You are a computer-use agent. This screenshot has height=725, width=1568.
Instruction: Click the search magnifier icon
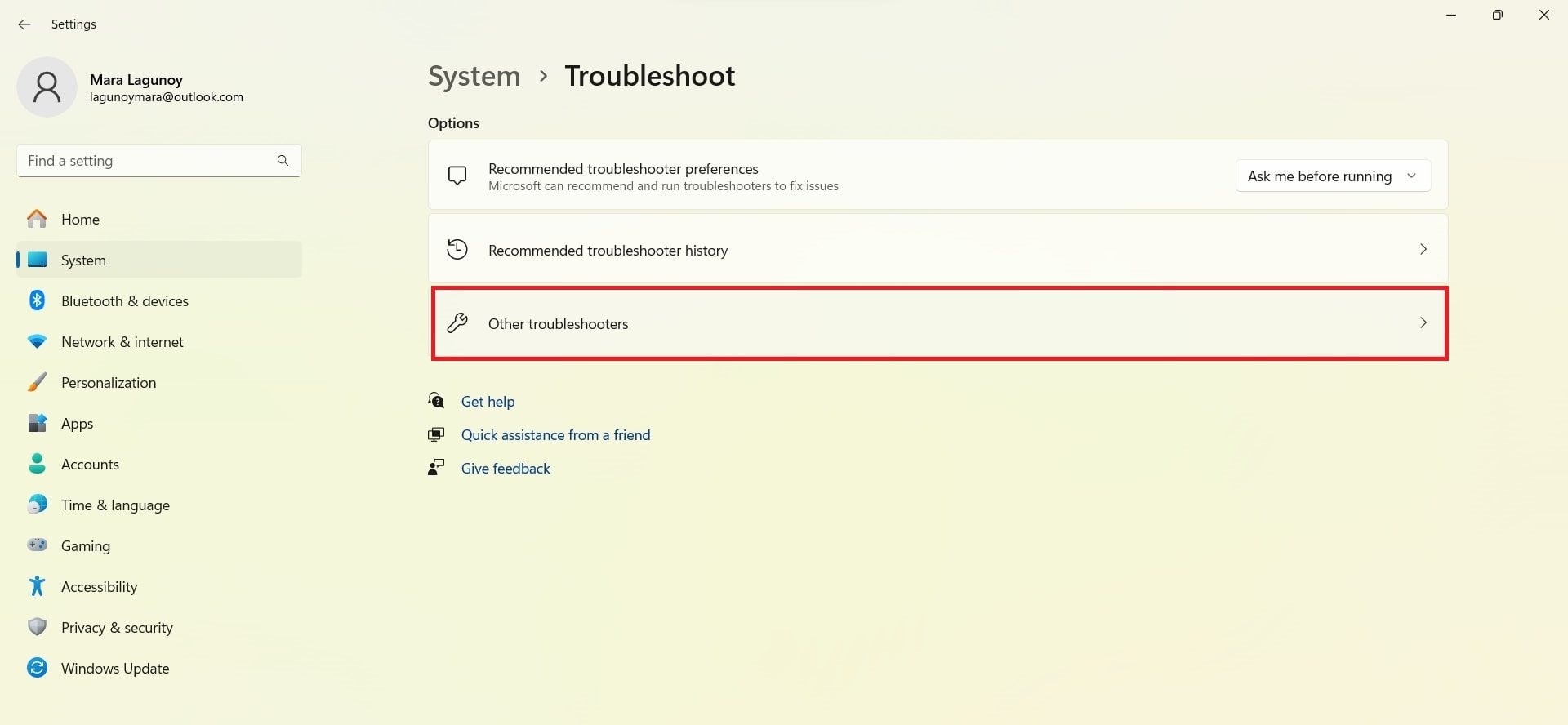click(x=283, y=161)
